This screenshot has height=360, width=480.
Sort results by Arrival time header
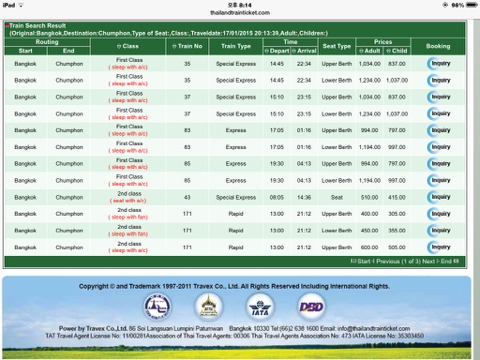coord(304,51)
